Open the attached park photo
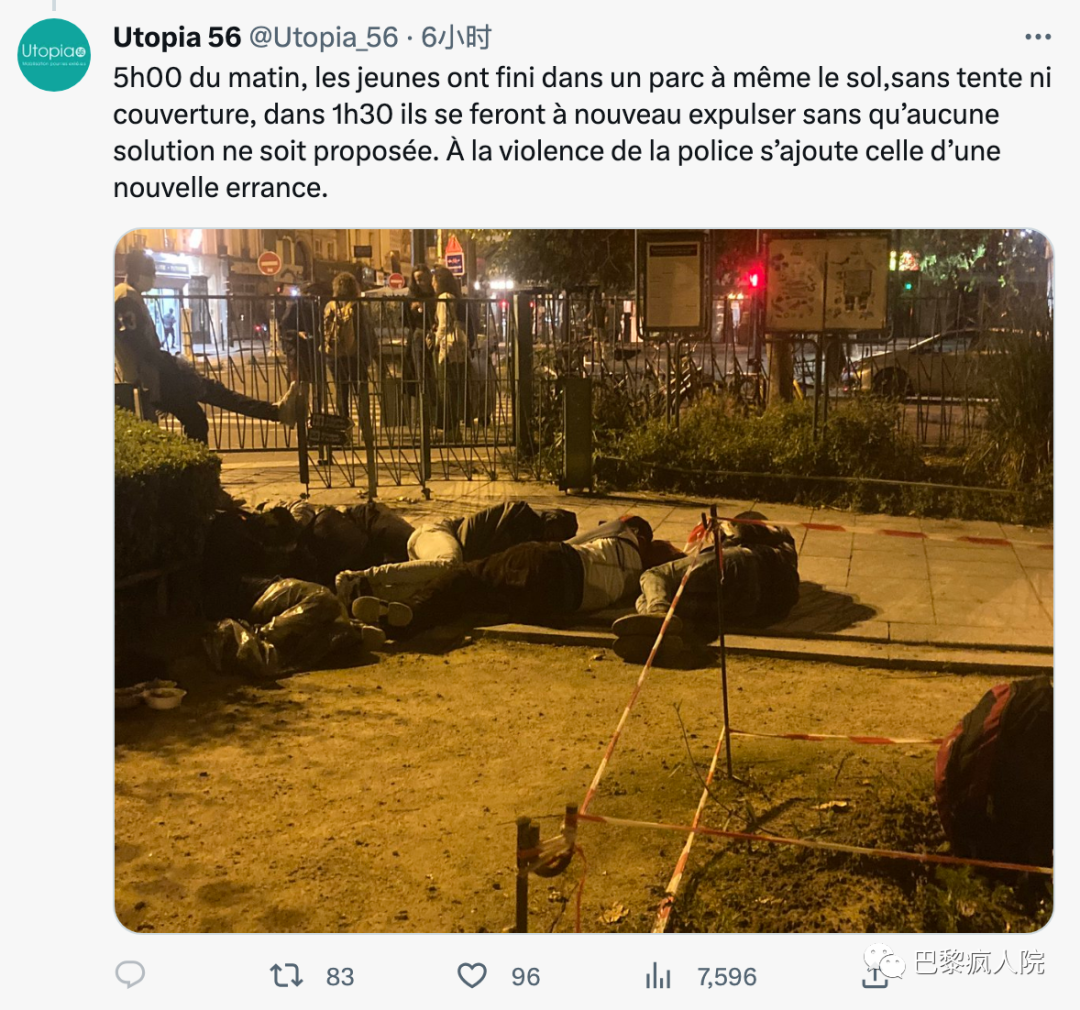Screen dimensions: 1080x1010 point(583,581)
